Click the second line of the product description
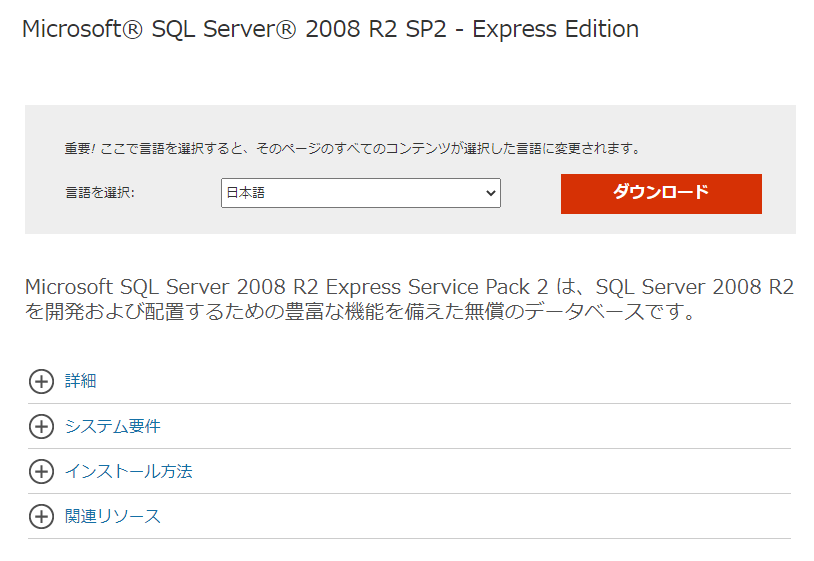814x561 pixels. pyautogui.click(x=360, y=312)
